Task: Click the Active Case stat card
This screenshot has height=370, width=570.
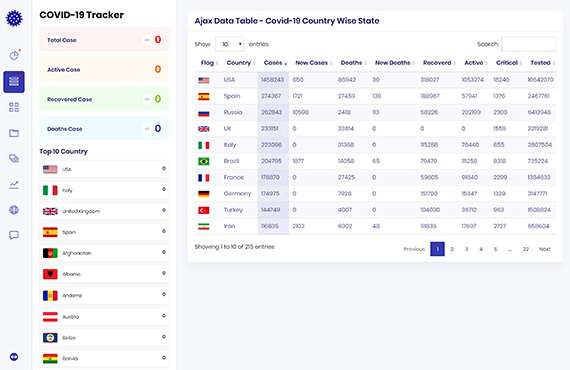Action: 104,69
